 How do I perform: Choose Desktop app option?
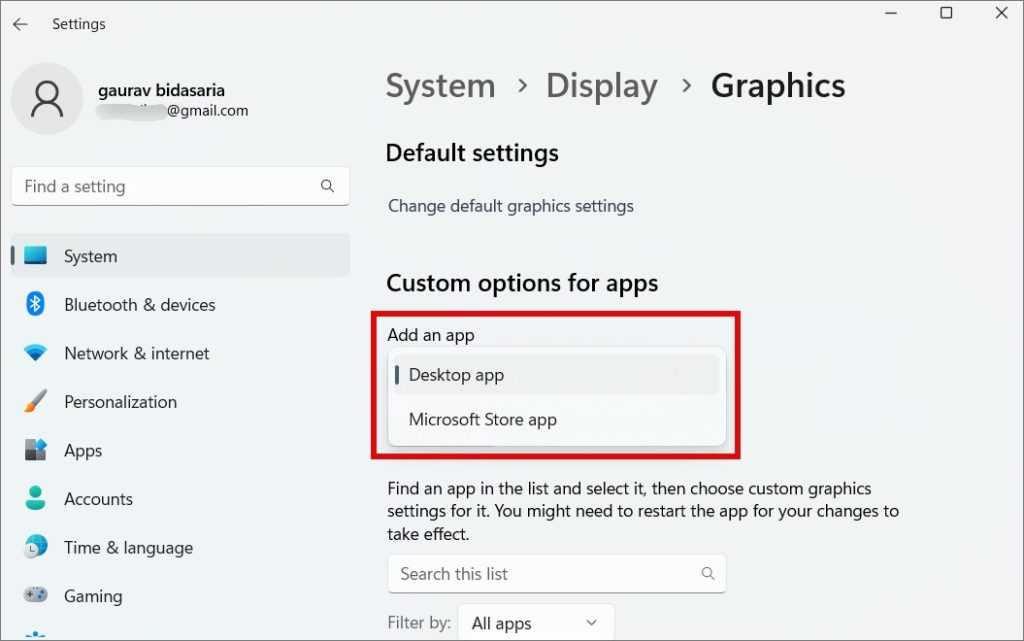[556, 375]
